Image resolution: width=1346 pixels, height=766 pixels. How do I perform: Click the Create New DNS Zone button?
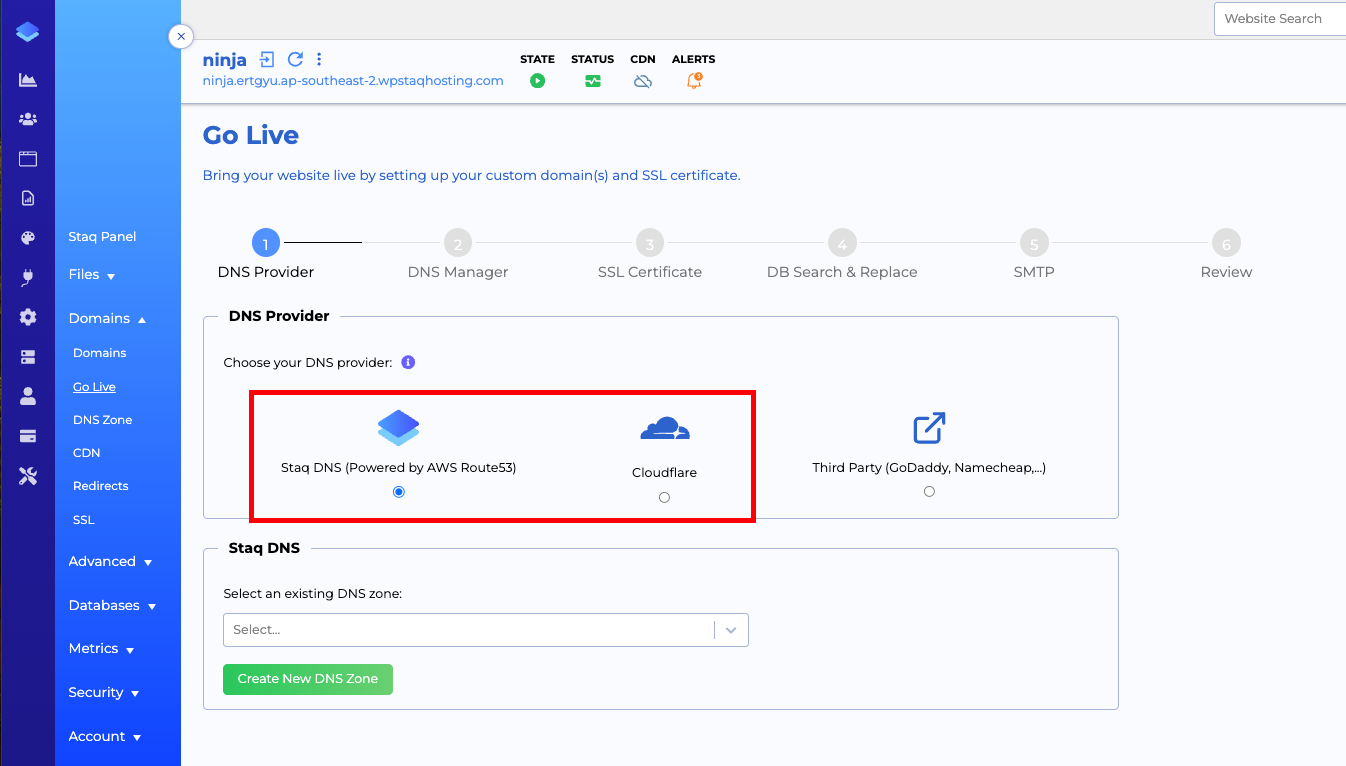(308, 679)
